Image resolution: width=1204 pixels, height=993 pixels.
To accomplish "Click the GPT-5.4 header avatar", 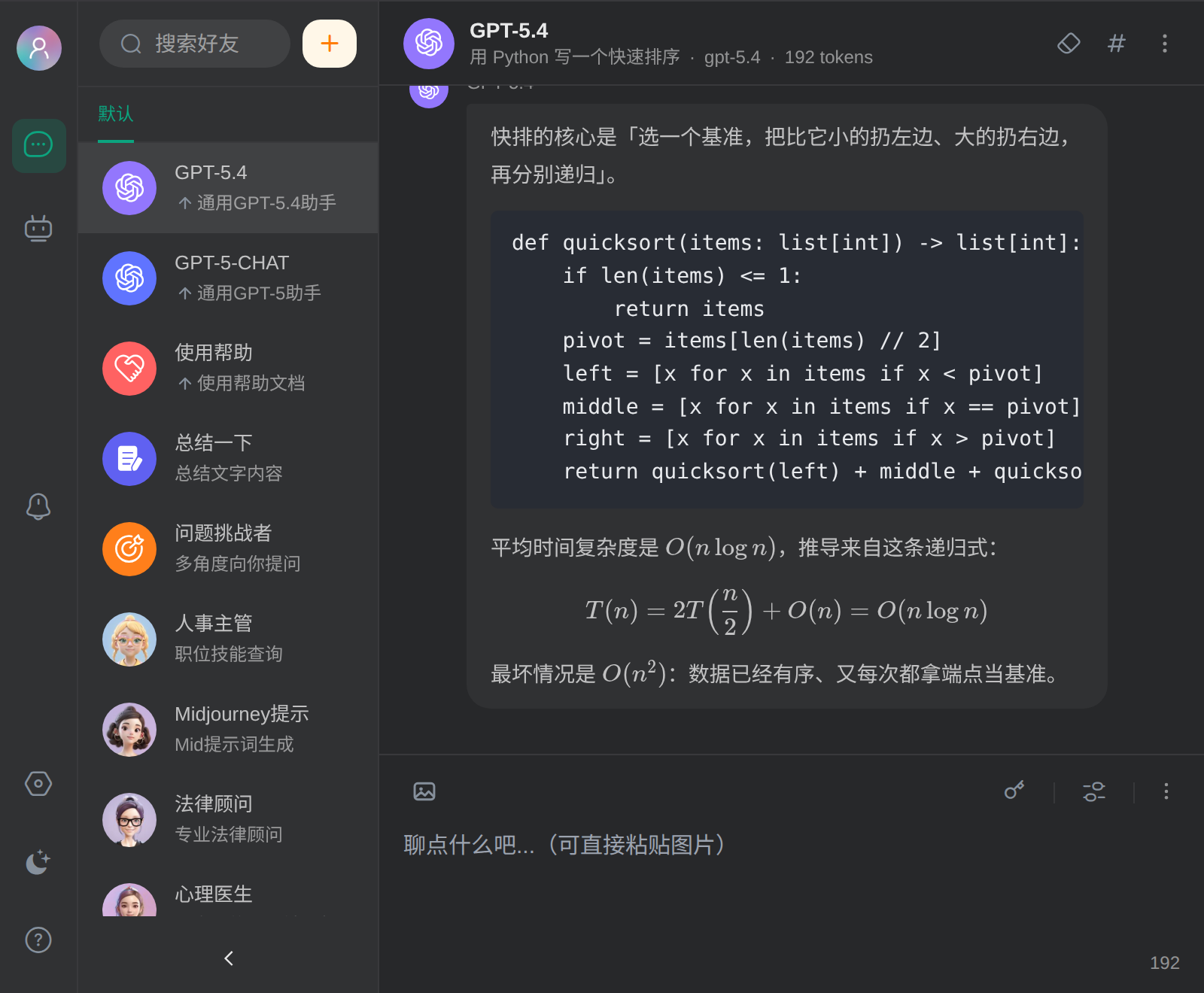I will coord(429,44).
